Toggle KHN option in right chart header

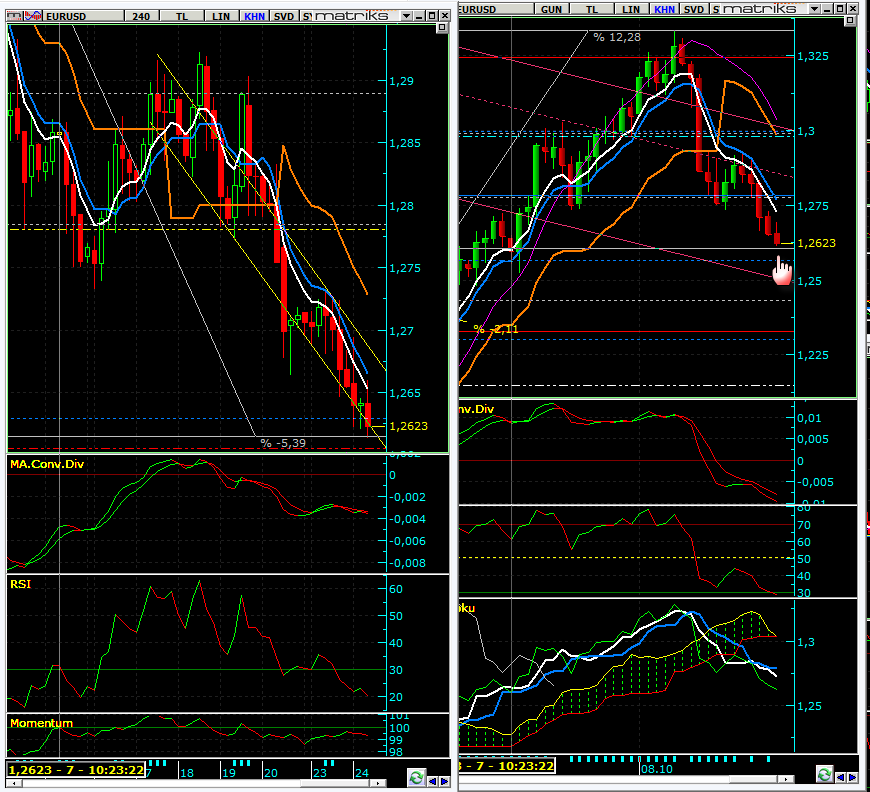pos(664,8)
